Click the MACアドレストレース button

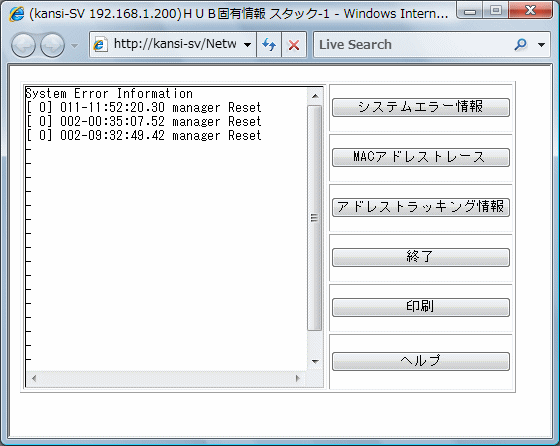[x=421, y=157]
